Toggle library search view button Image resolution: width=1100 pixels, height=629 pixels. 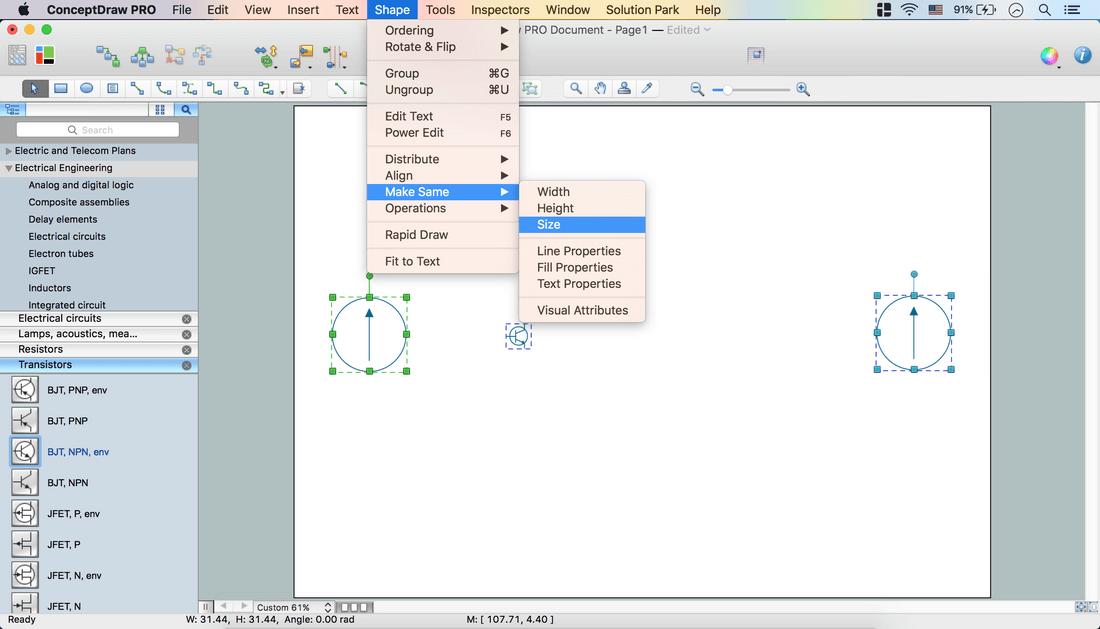point(185,110)
